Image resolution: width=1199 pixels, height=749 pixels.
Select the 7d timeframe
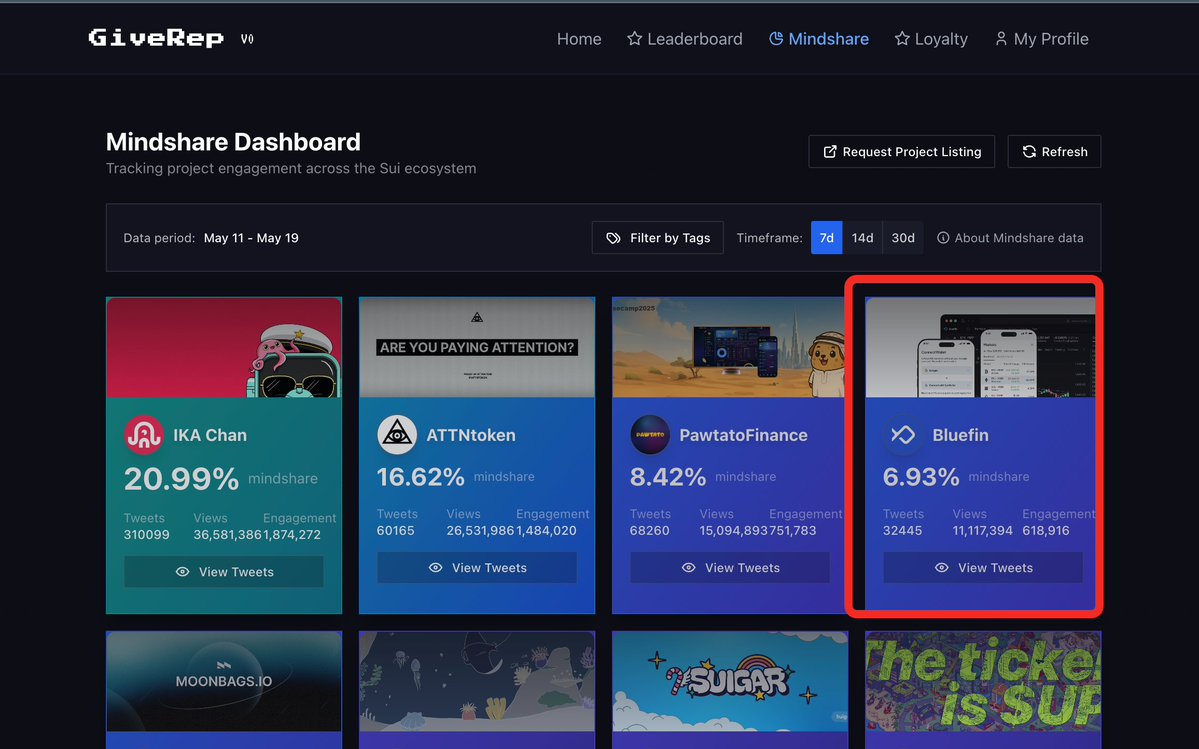click(827, 238)
